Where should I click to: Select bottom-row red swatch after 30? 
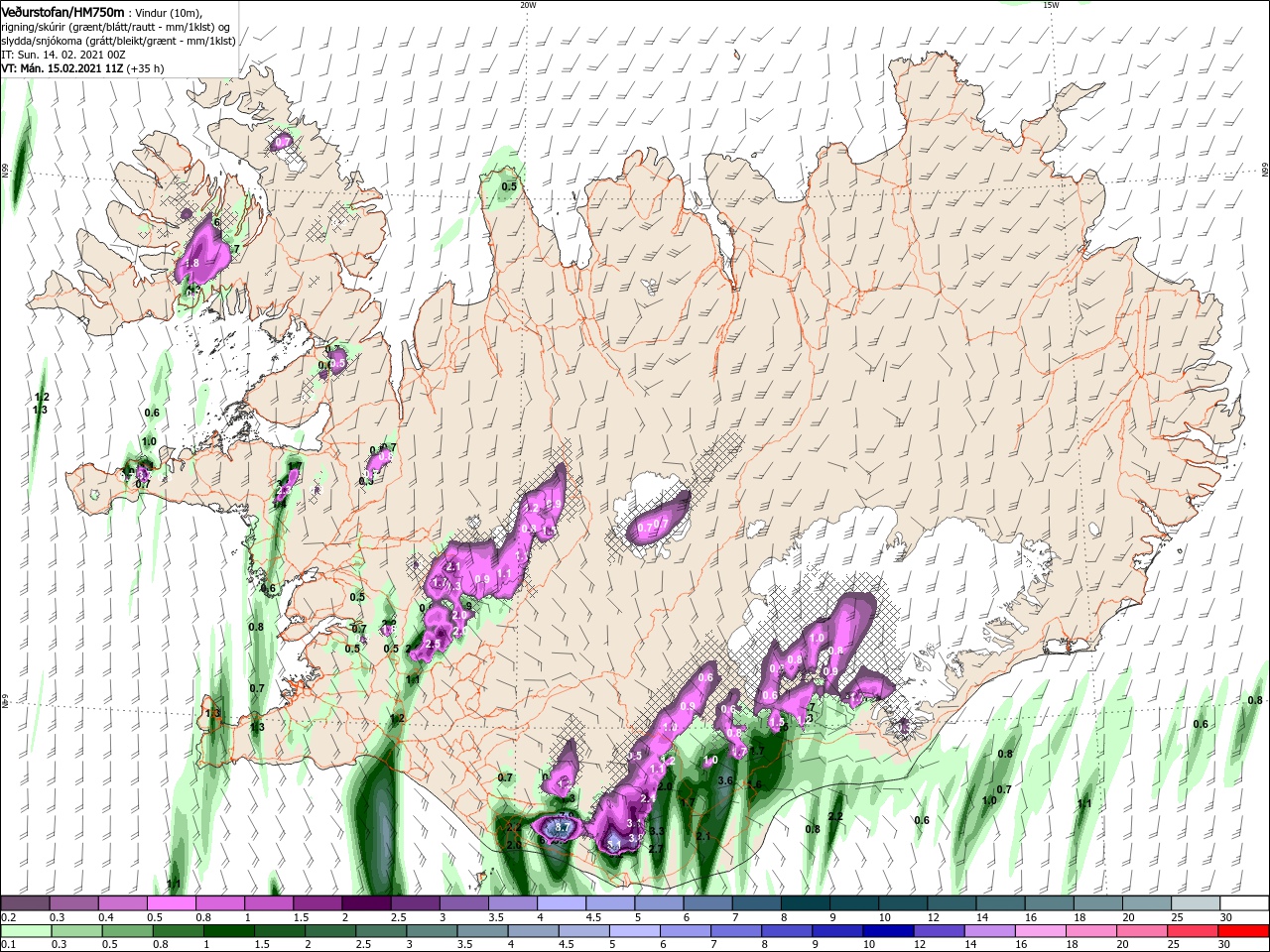[1245, 931]
